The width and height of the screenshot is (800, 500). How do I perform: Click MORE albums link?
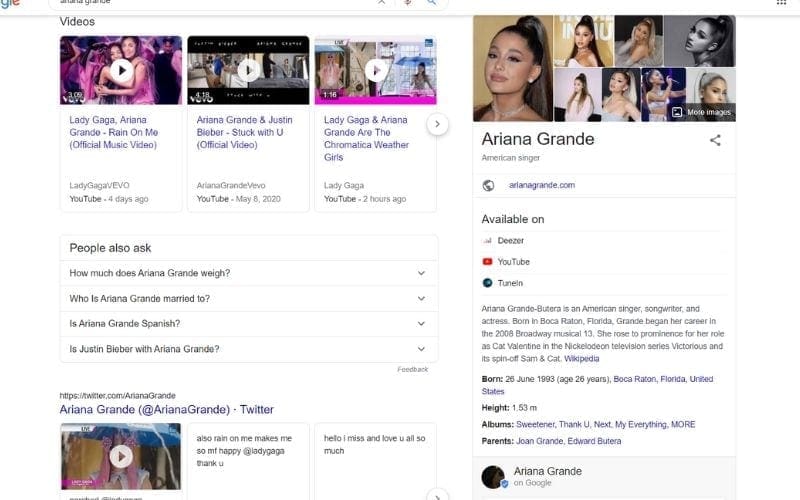pyautogui.click(x=683, y=424)
